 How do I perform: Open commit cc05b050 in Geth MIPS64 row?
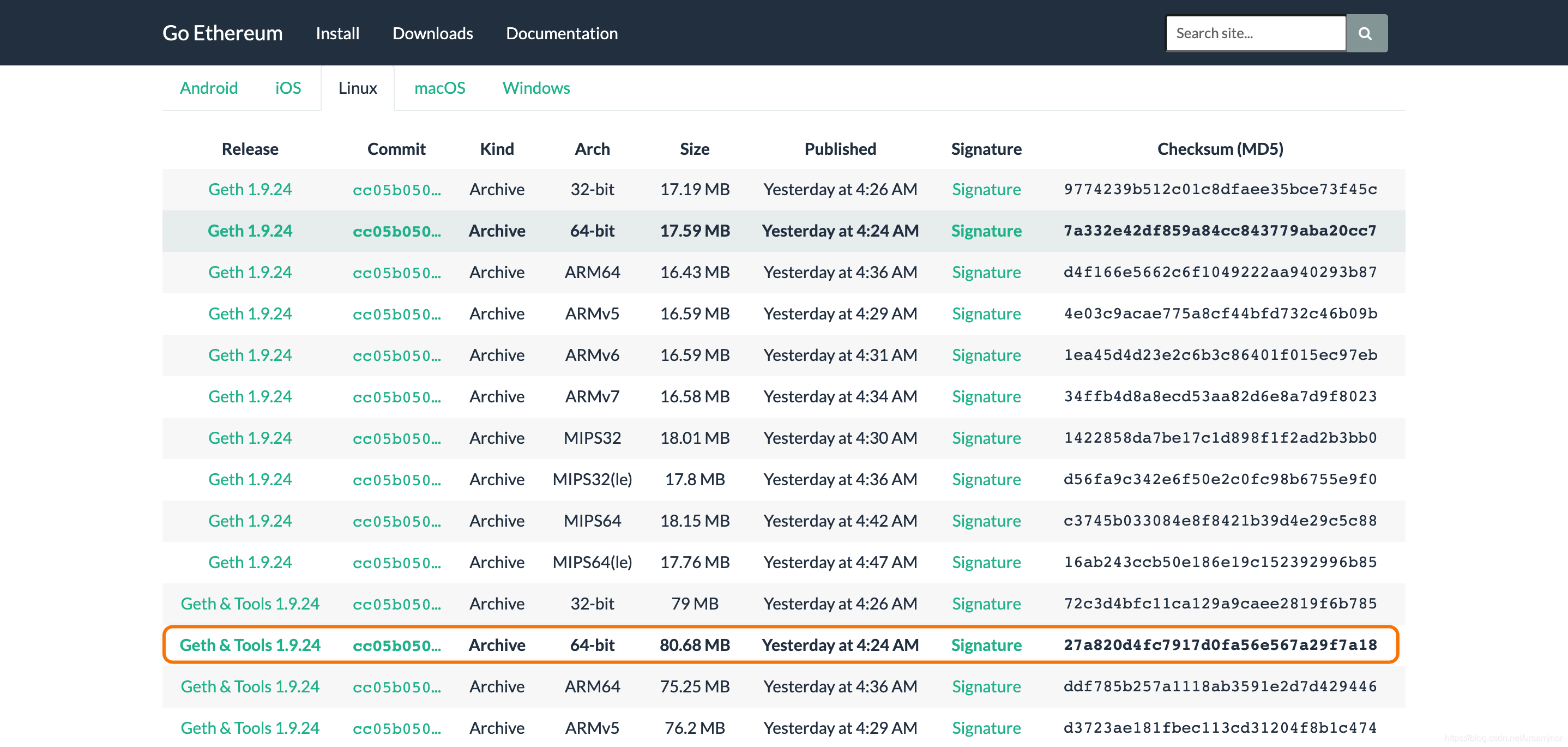397,521
